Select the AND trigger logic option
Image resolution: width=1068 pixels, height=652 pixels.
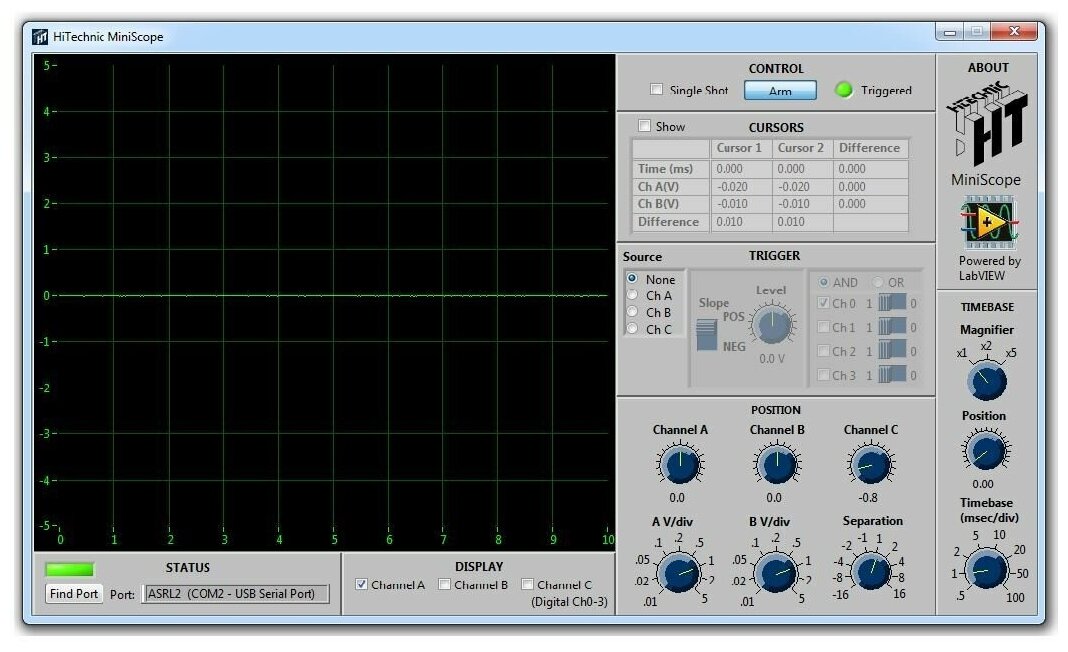tap(823, 282)
